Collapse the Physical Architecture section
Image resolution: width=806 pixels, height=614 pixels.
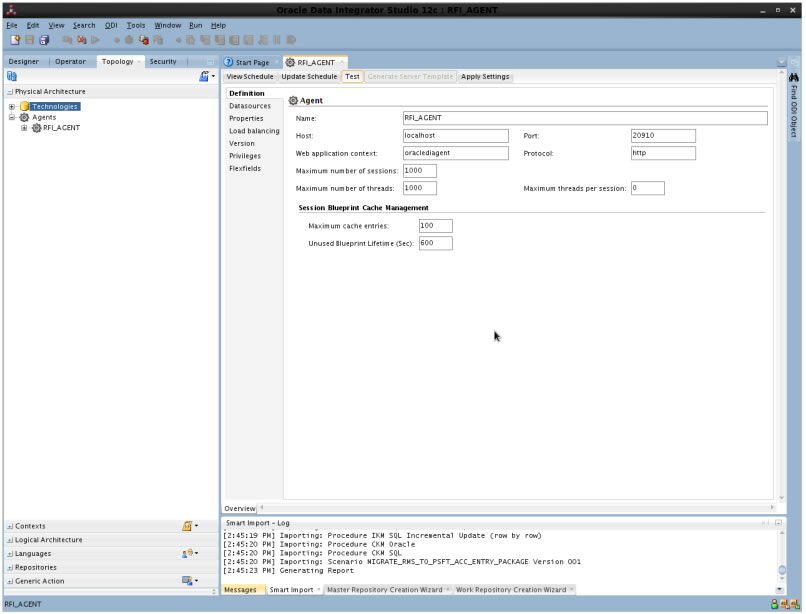click(10, 92)
